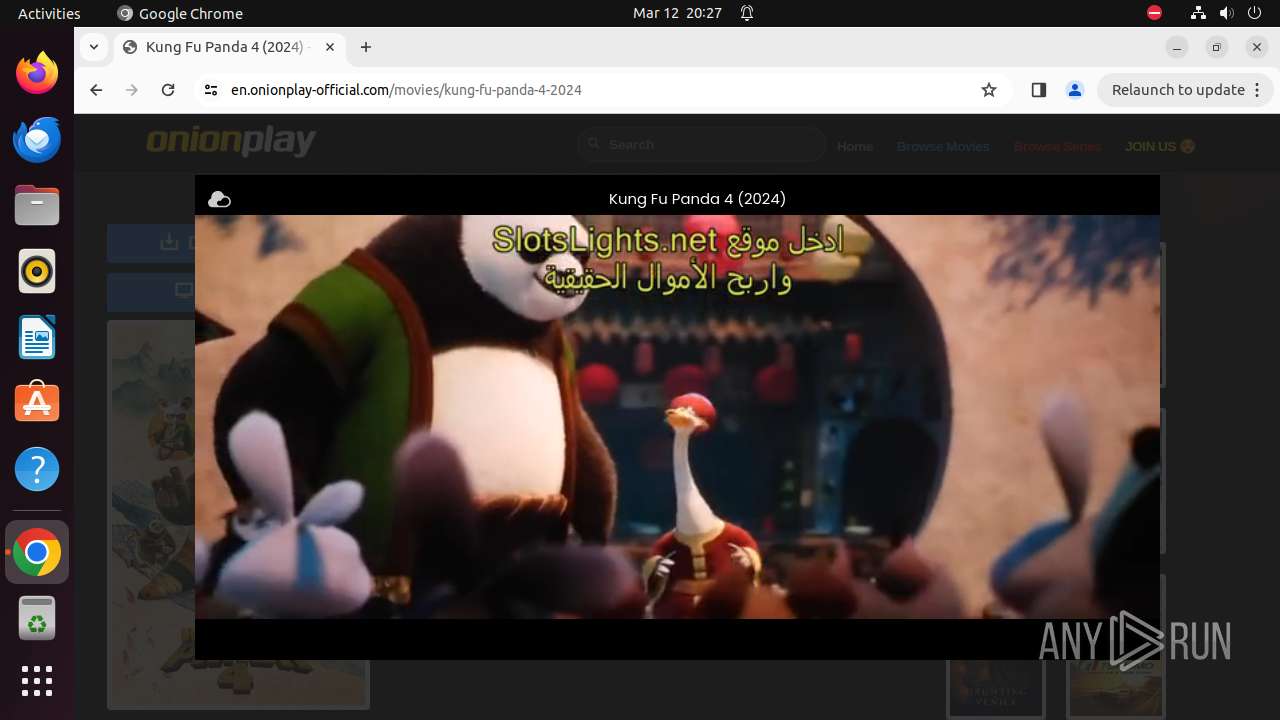This screenshot has height=720, width=1280.
Task: Go to Home nav link
Action: [855, 146]
